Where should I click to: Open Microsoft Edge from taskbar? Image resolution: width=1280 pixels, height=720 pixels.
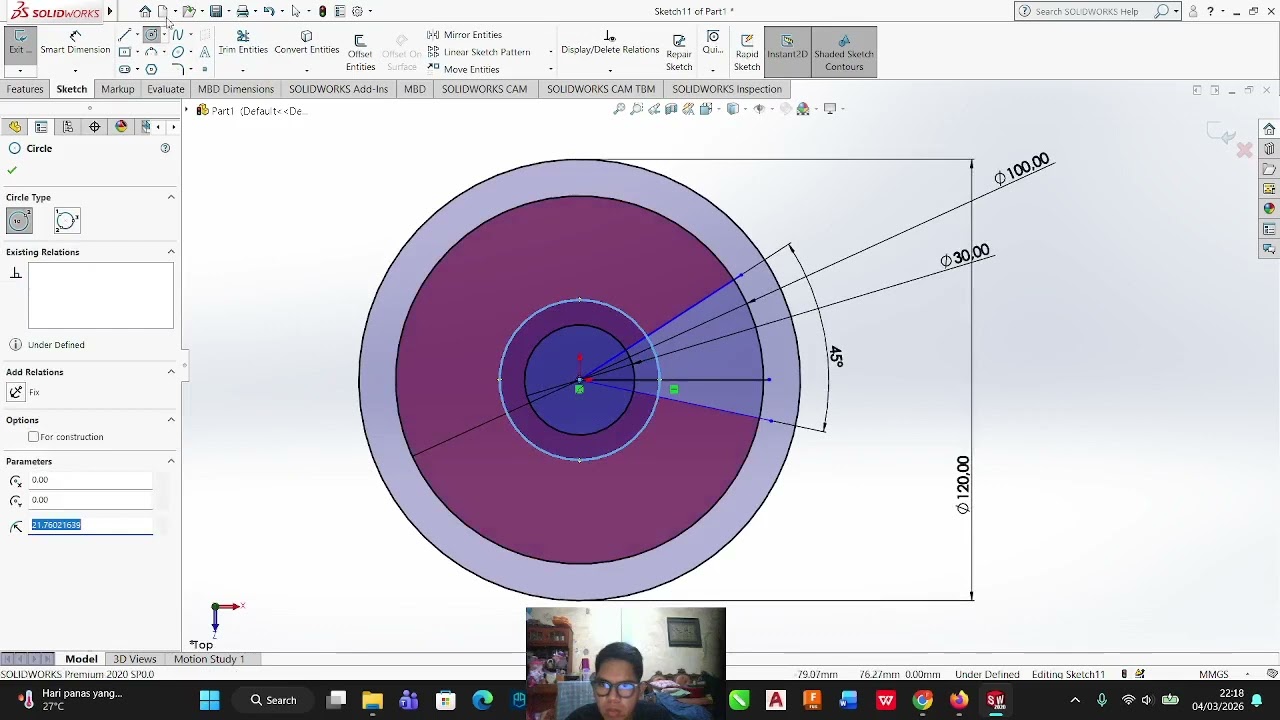tap(482, 700)
